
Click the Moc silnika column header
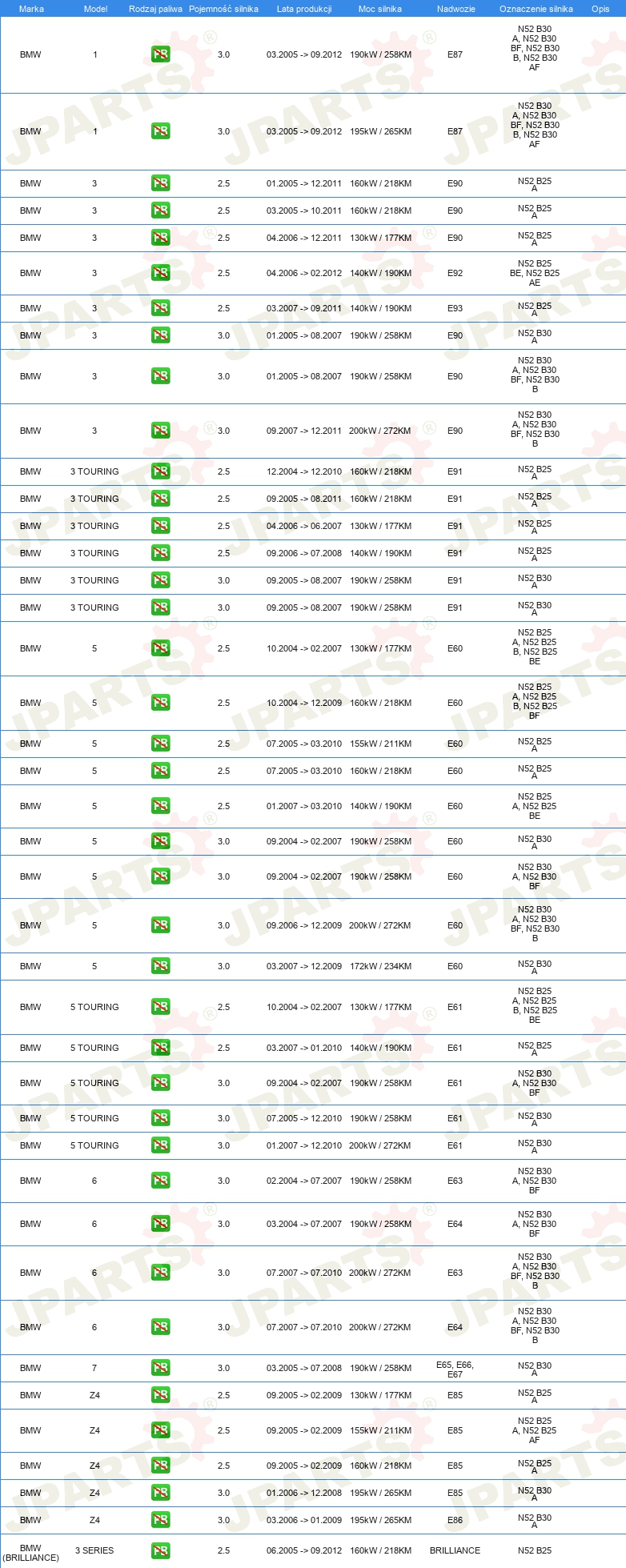tap(380, 9)
